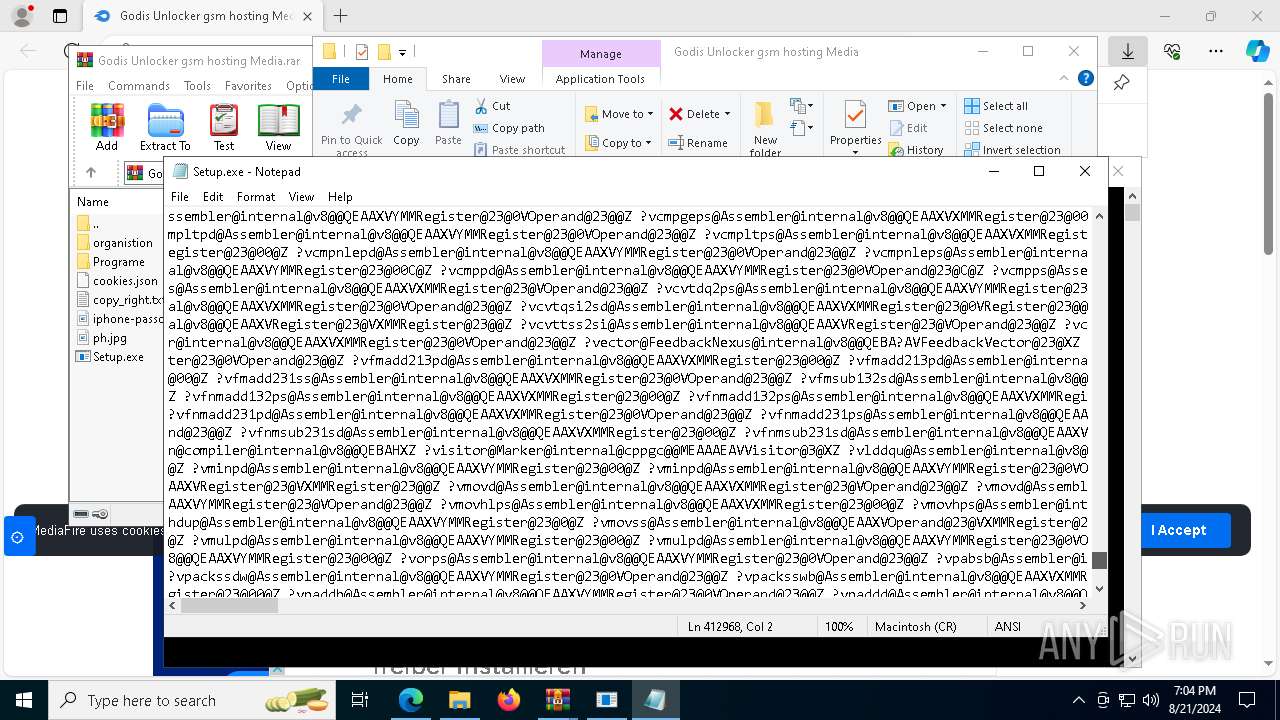Click Cut in Explorer ribbon
The height and width of the screenshot is (720, 1280).
pyautogui.click(x=492, y=106)
